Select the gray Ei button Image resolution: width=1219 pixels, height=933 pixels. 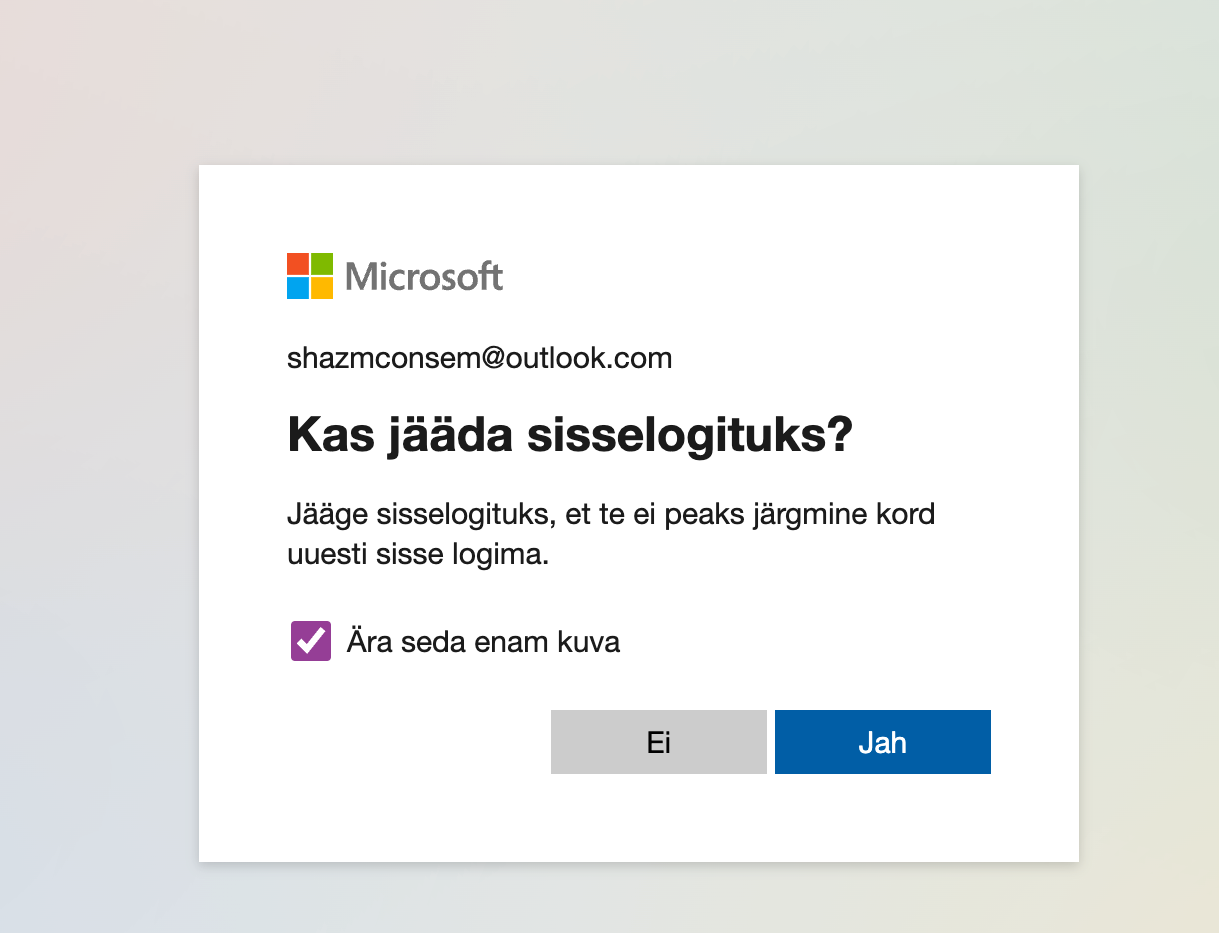(659, 742)
